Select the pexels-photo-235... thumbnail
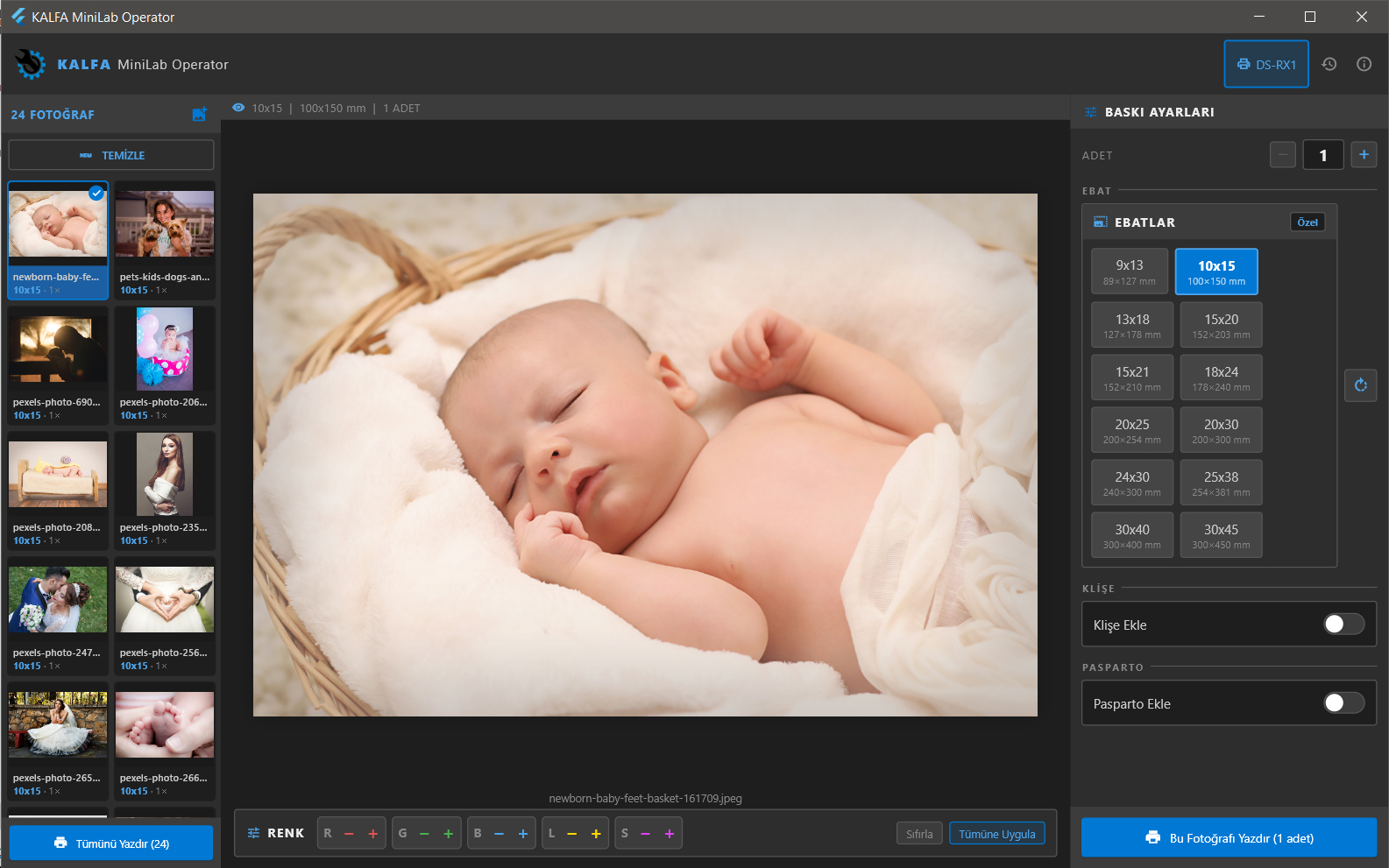Image resolution: width=1389 pixels, height=868 pixels. tap(165, 490)
